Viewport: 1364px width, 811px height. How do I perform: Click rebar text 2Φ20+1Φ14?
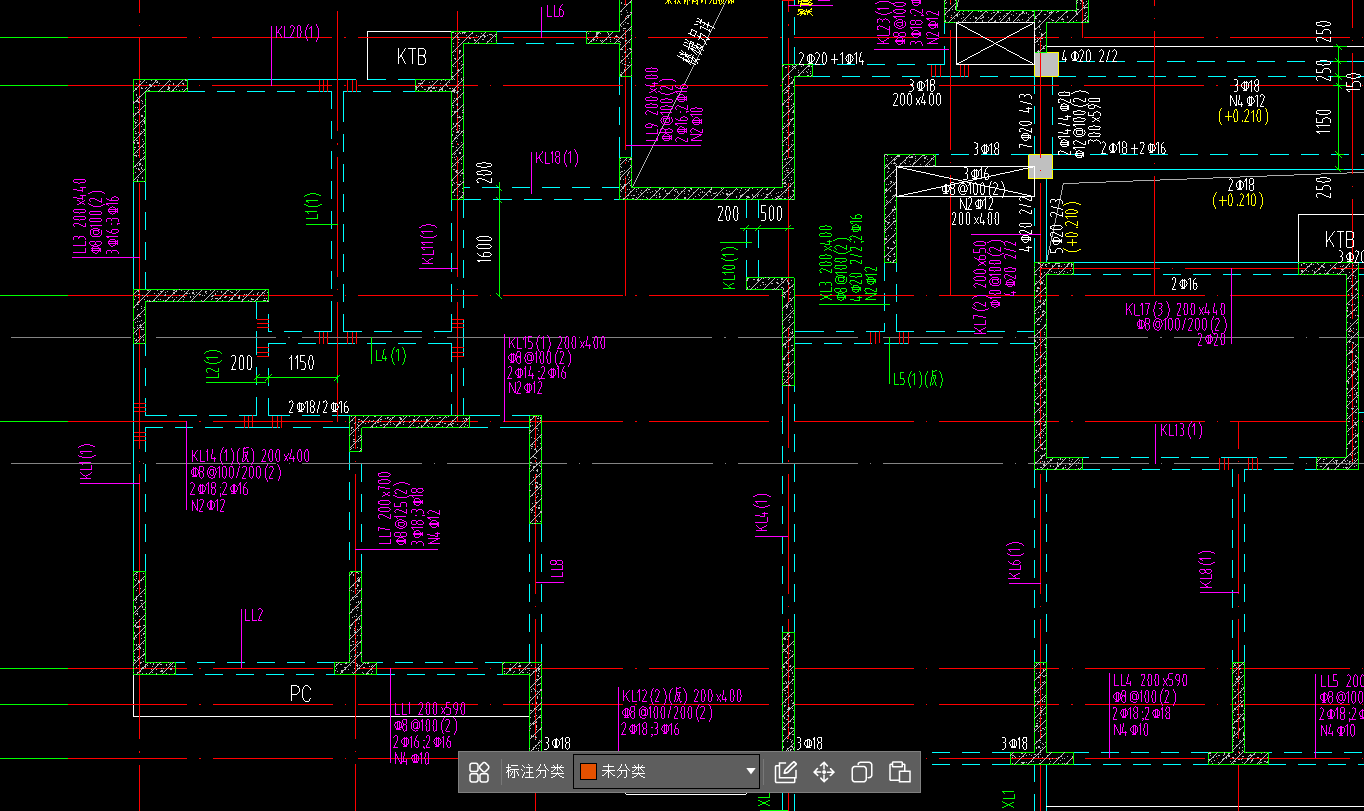pos(831,60)
